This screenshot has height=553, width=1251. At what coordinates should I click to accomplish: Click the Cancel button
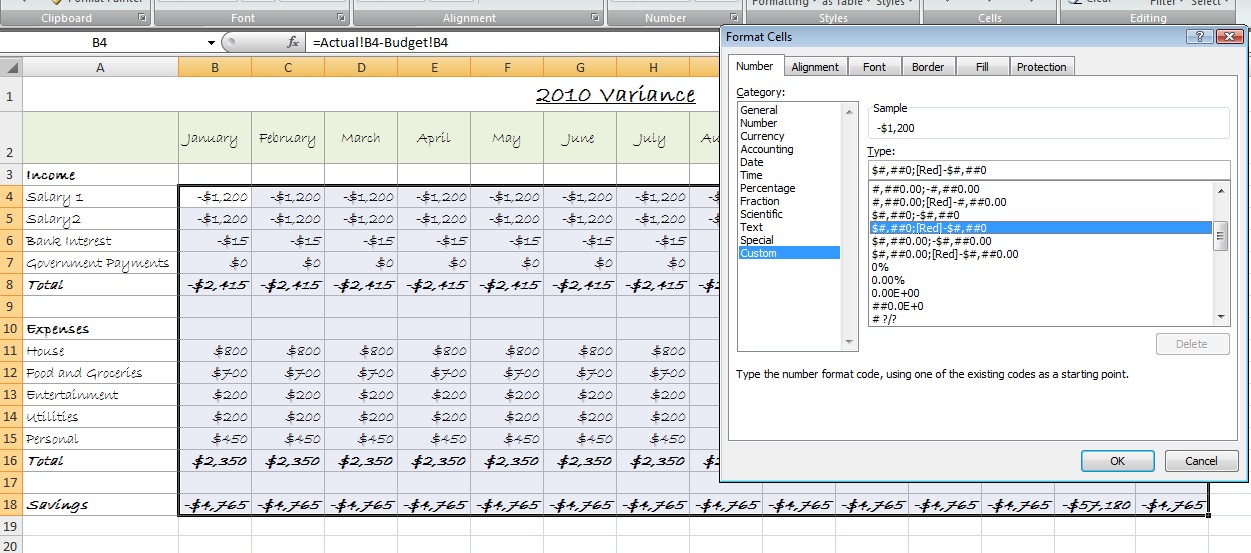(1201, 461)
